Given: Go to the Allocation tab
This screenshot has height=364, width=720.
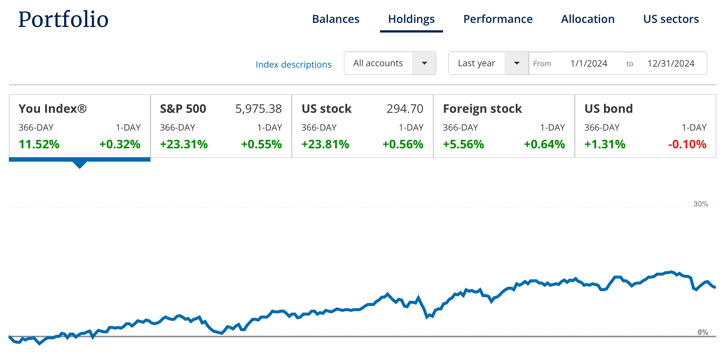Looking at the screenshot, I should pyautogui.click(x=588, y=19).
